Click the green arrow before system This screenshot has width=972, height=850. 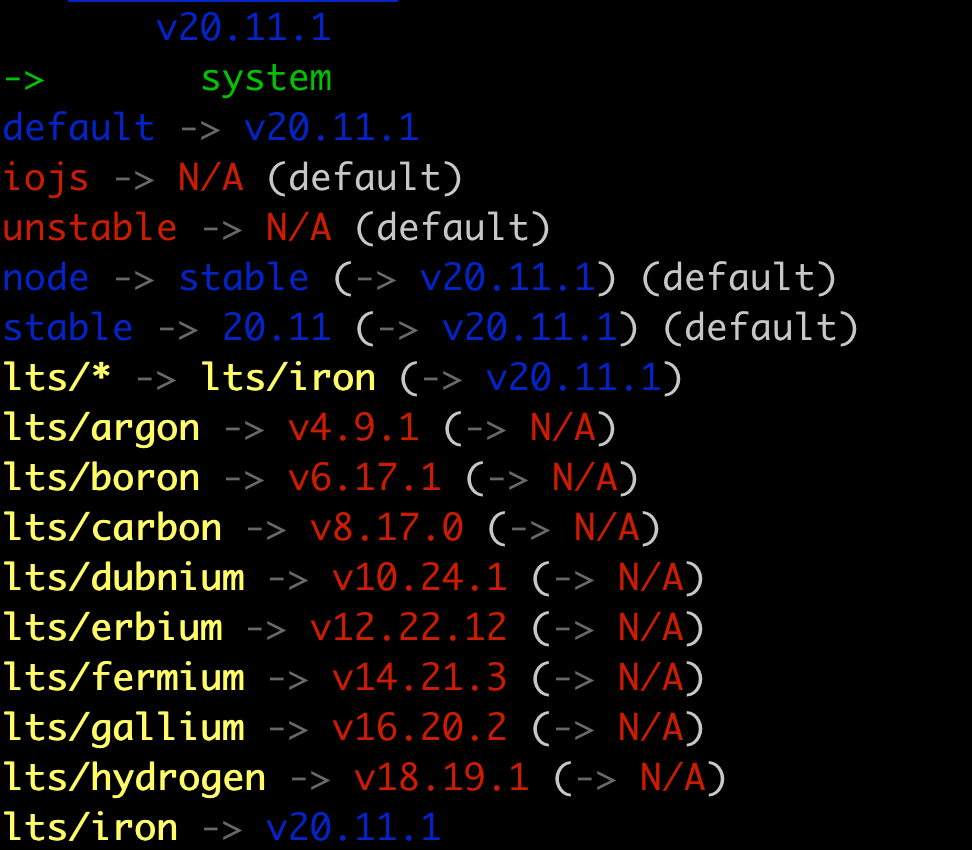[24, 78]
